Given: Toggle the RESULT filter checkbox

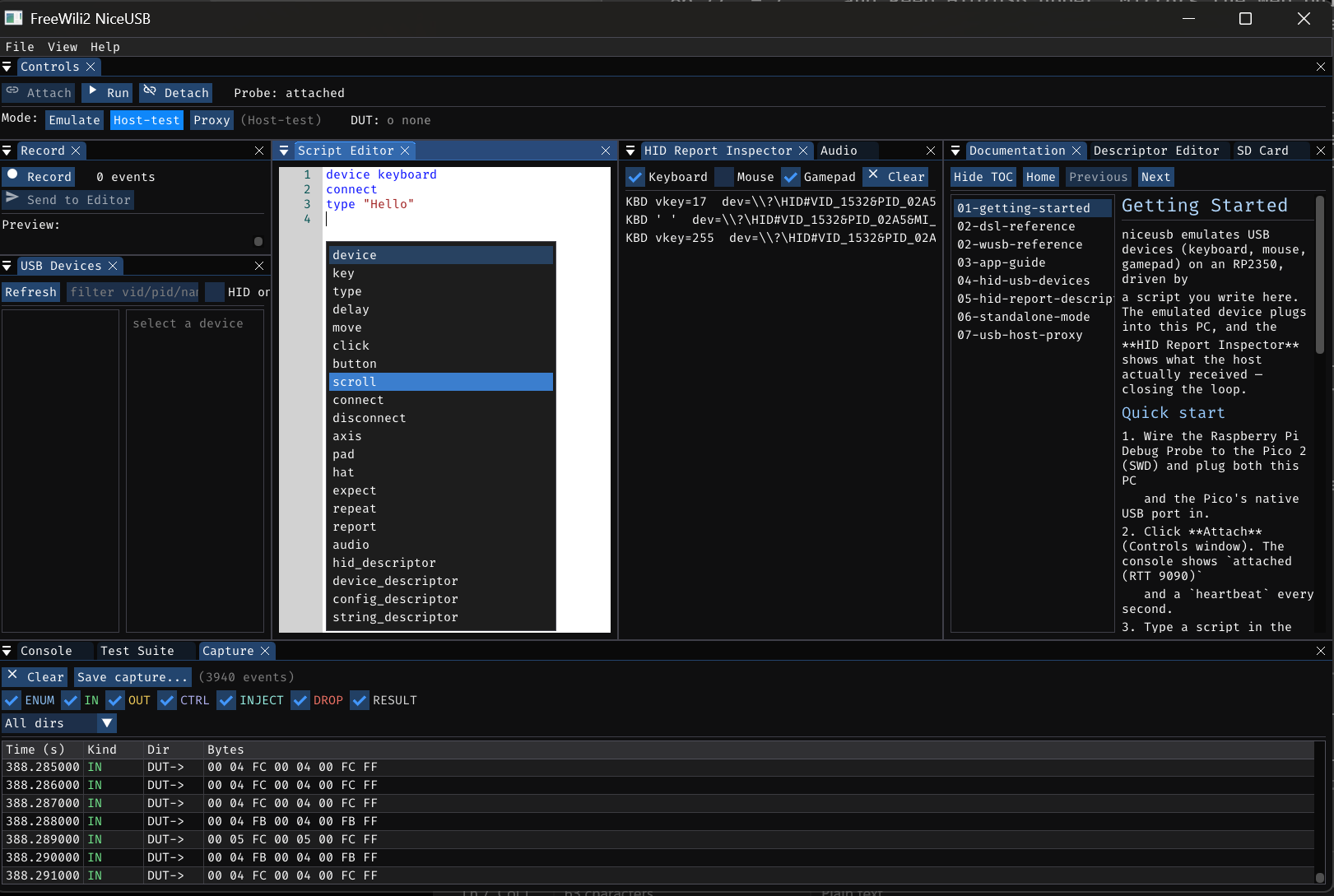Looking at the screenshot, I should click(360, 700).
